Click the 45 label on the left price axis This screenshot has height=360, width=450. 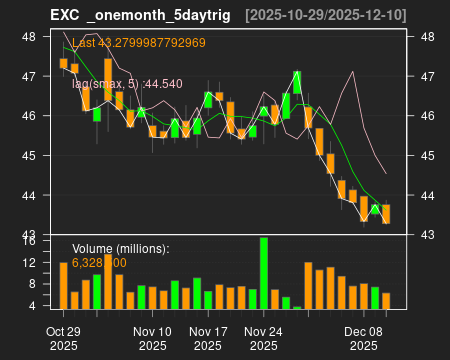coord(29,156)
